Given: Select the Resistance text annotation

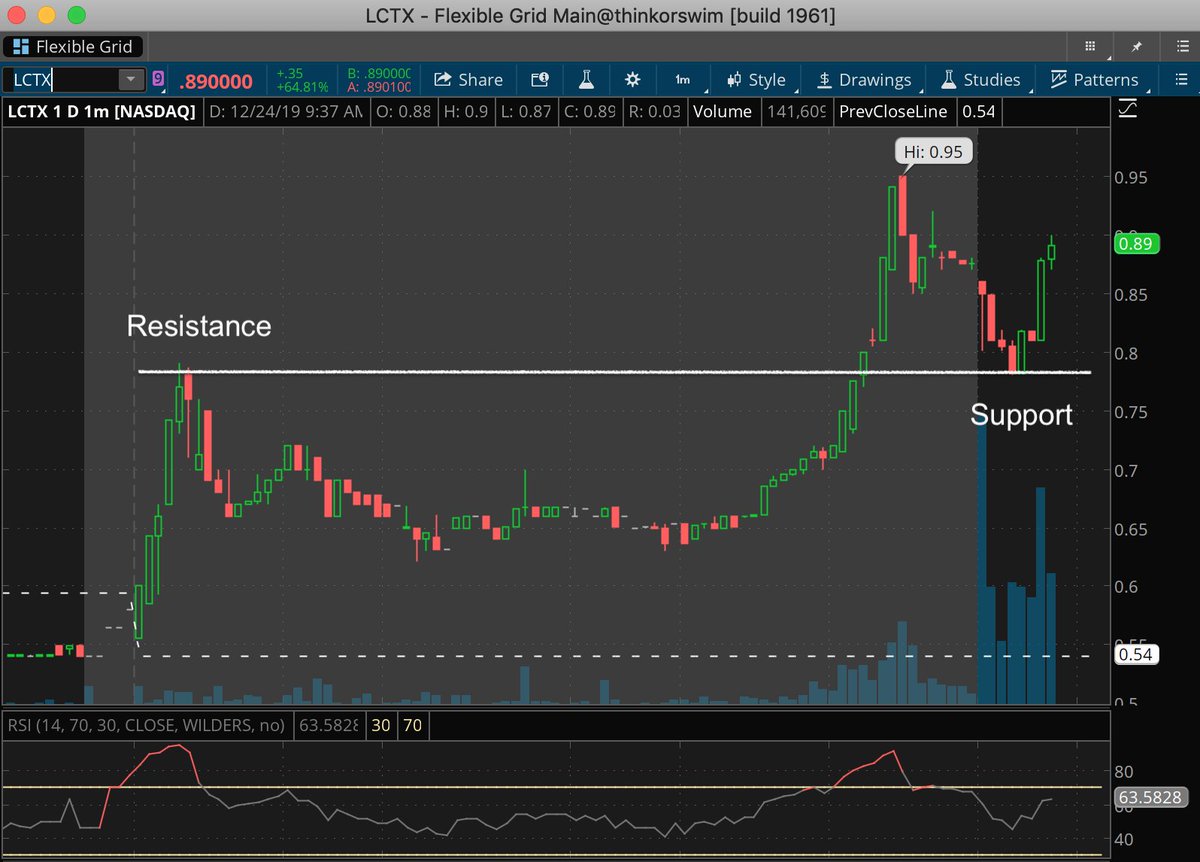Looking at the screenshot, I should pos(198,326).
